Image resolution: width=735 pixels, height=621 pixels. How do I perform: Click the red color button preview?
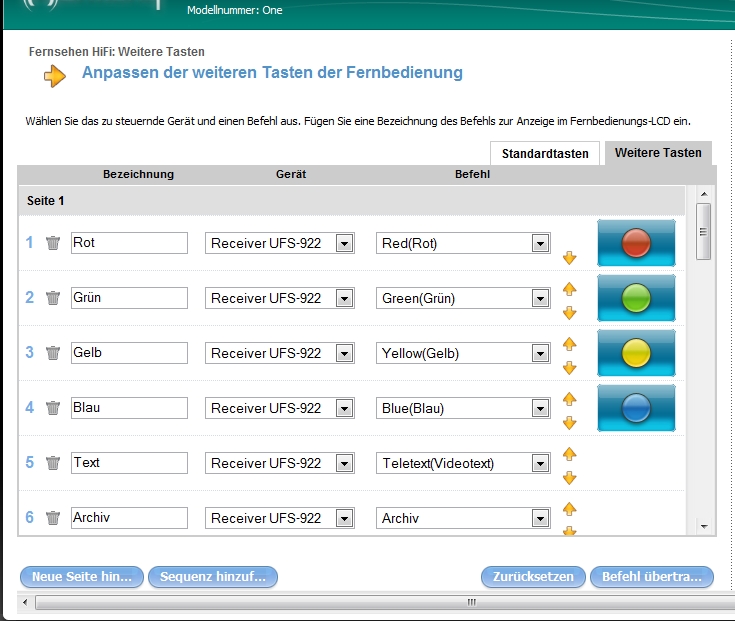[636, 243]
